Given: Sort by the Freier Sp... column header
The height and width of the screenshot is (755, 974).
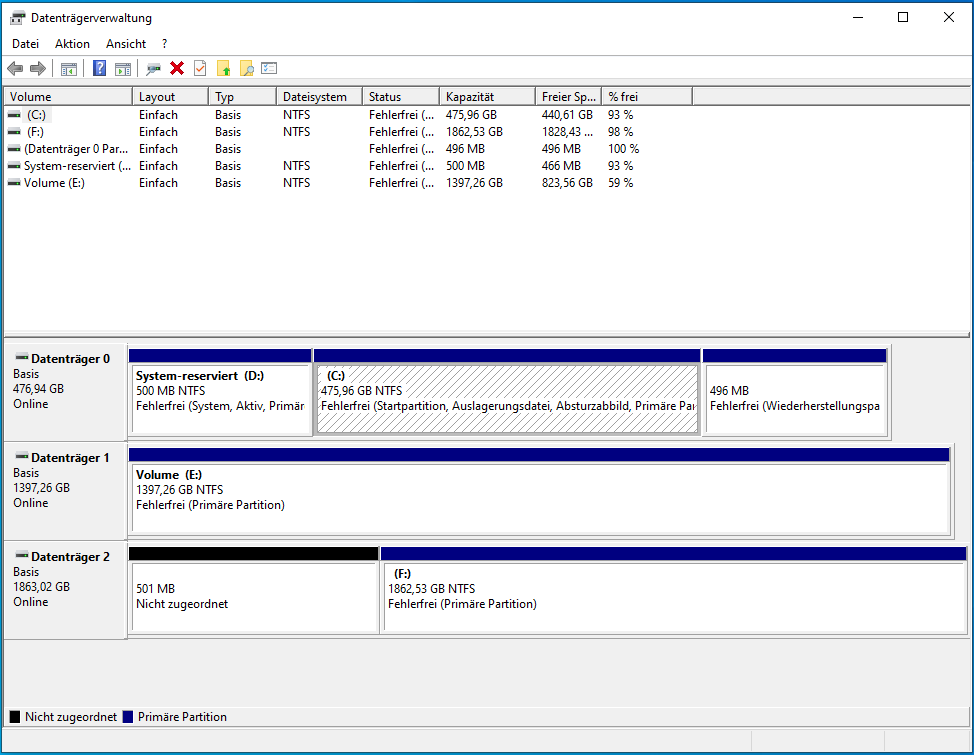Looking at the screenshot, I should (x=568, y=96).
